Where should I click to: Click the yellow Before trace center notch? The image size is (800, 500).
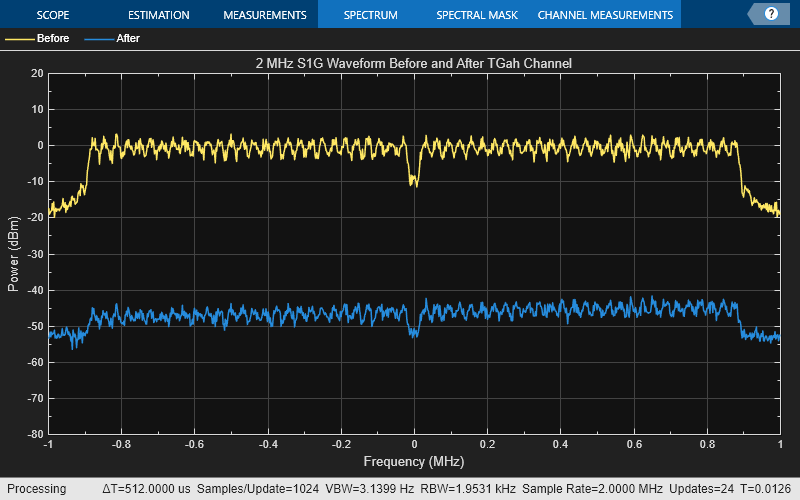pos(414,180)
